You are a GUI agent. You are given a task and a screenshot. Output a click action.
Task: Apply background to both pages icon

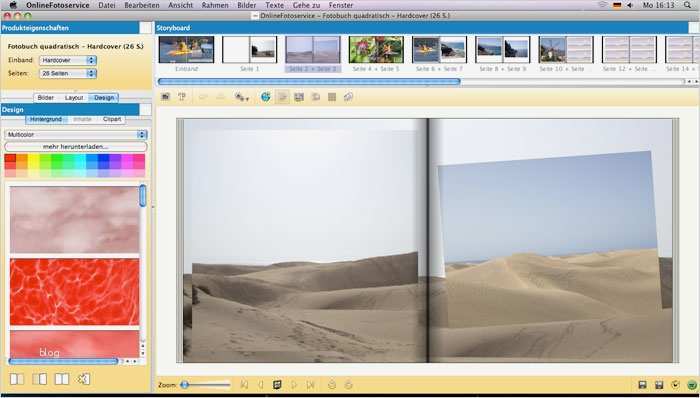pyautogui.click(x=62, y=379)
